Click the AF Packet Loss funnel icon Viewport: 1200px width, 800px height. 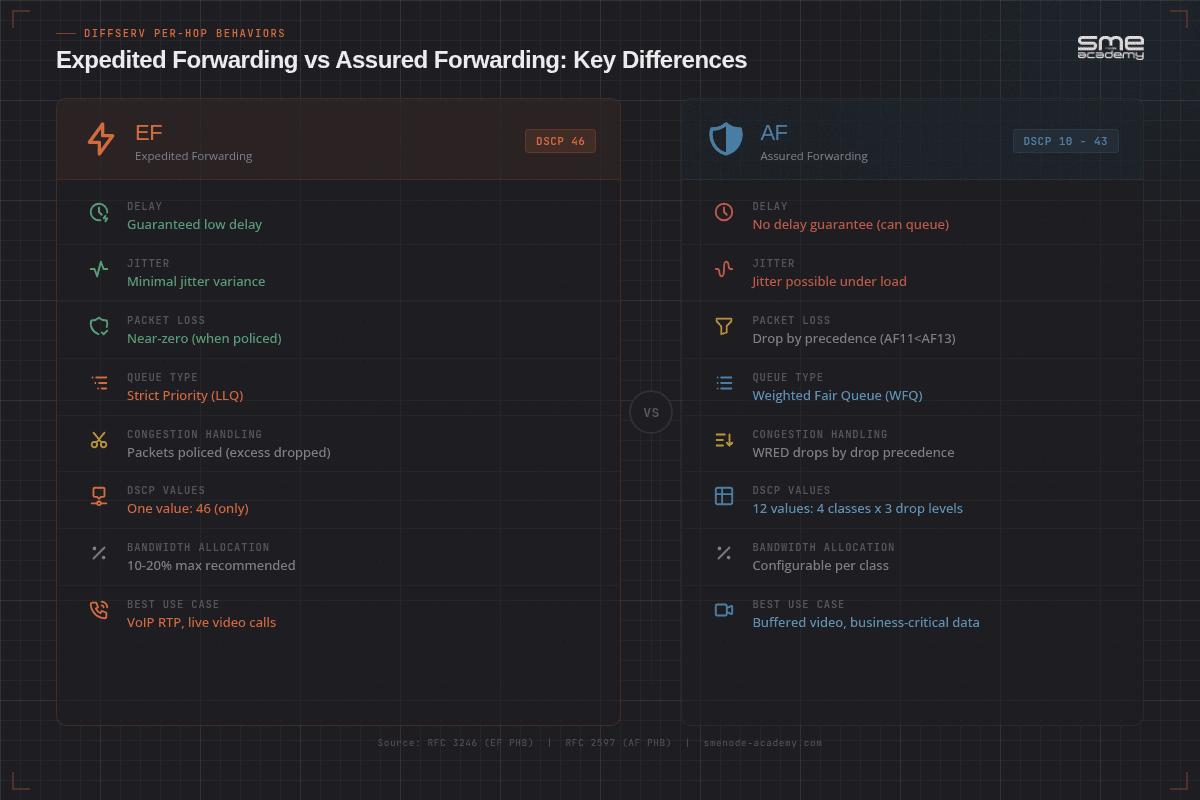(724, 326)
